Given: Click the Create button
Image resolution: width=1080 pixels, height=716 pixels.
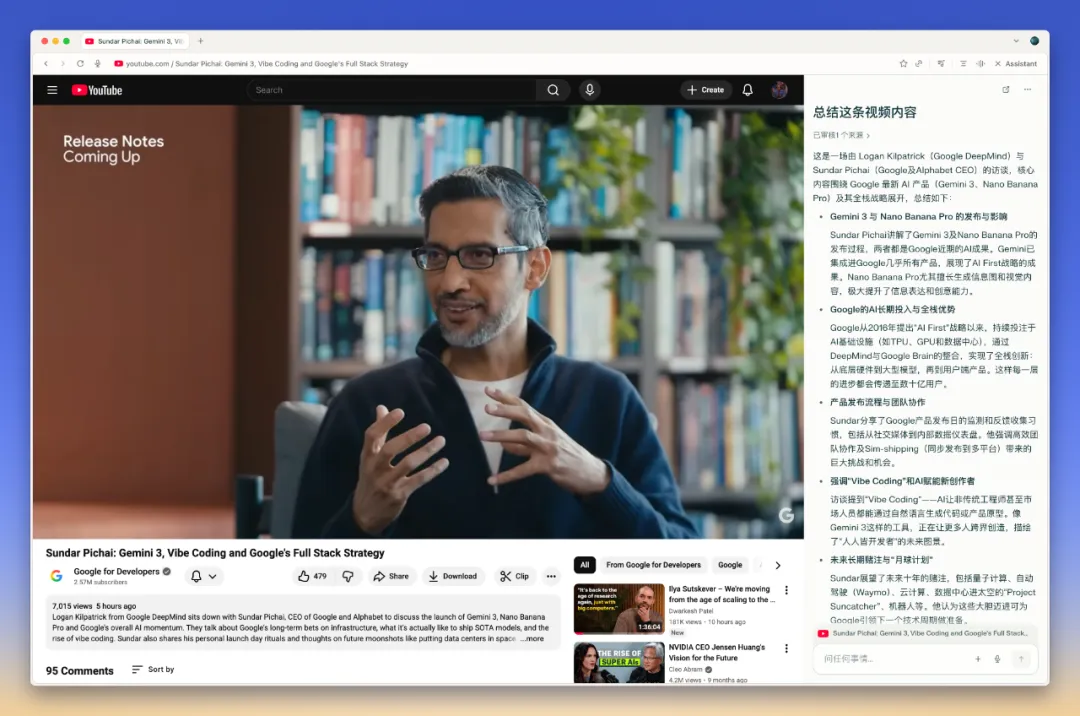Looking at the screenshot, I should pyautogui.click(x=705, y=90).
